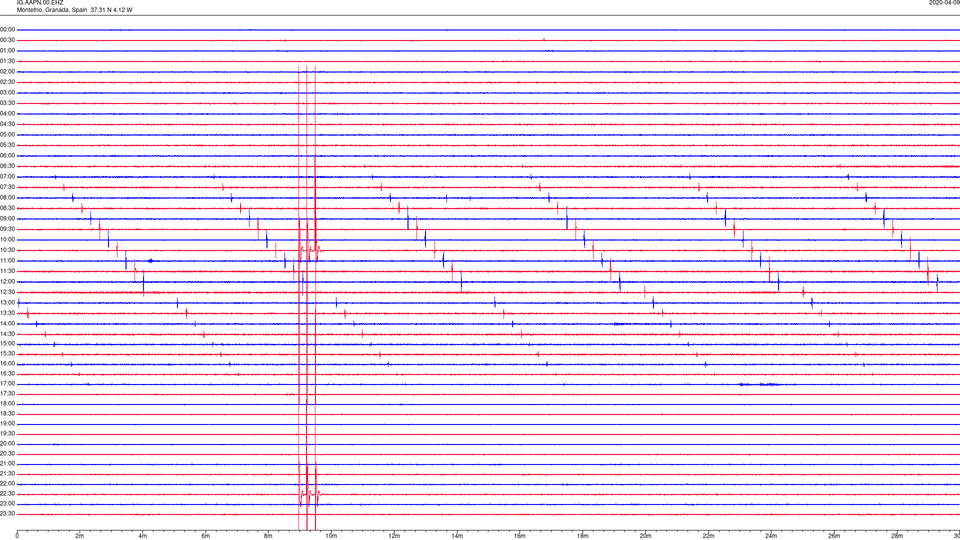Viewport: 960px width, 540px height.
Task: Select the 01:30 trace time label
Action: tap(8, 61)
